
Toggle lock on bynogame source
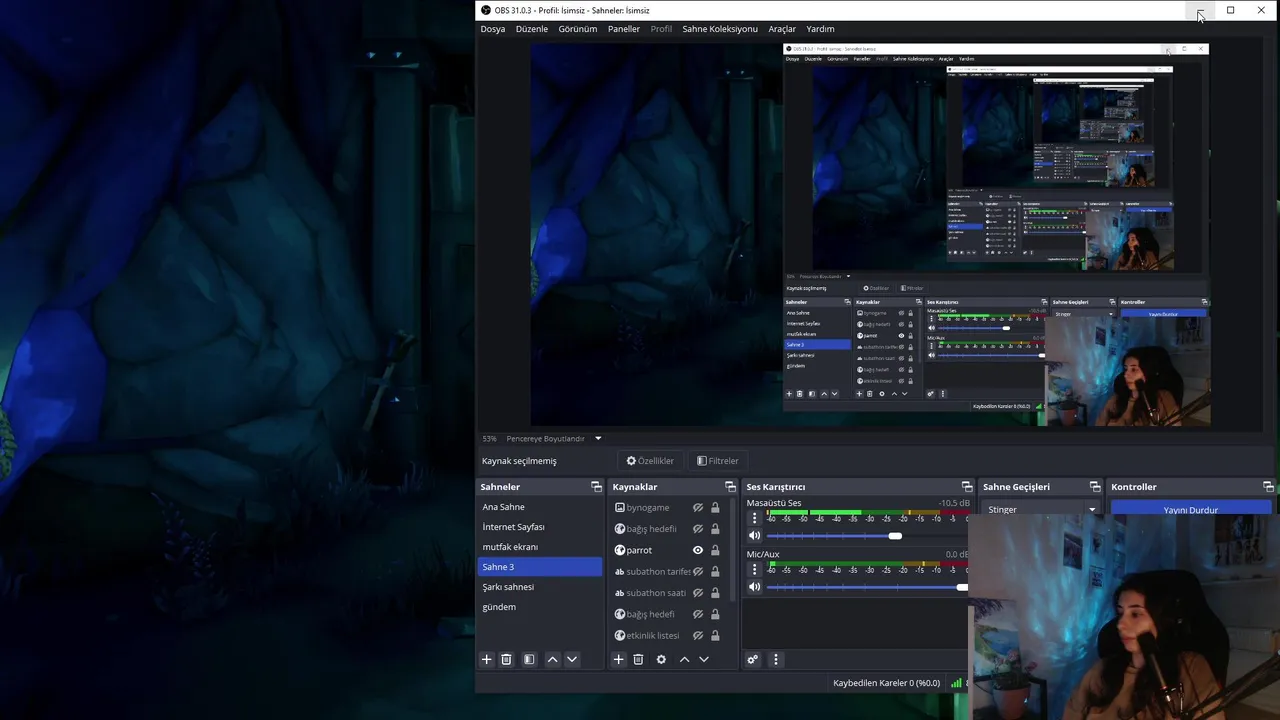(x=715, y=508)
